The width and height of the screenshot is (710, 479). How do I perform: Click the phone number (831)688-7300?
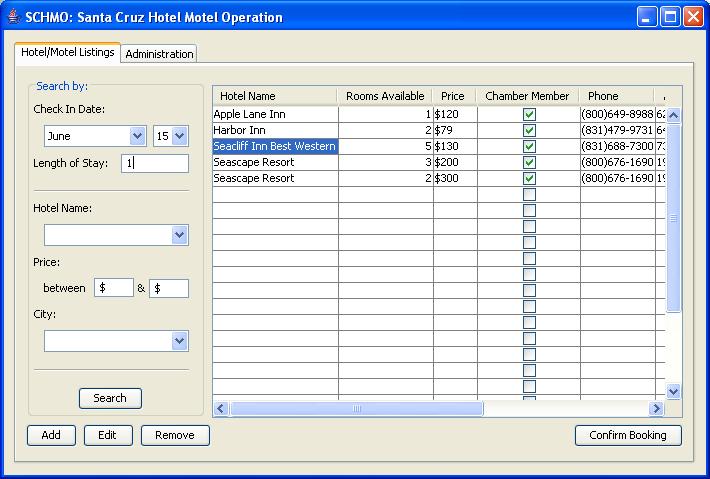coord(618,146)
